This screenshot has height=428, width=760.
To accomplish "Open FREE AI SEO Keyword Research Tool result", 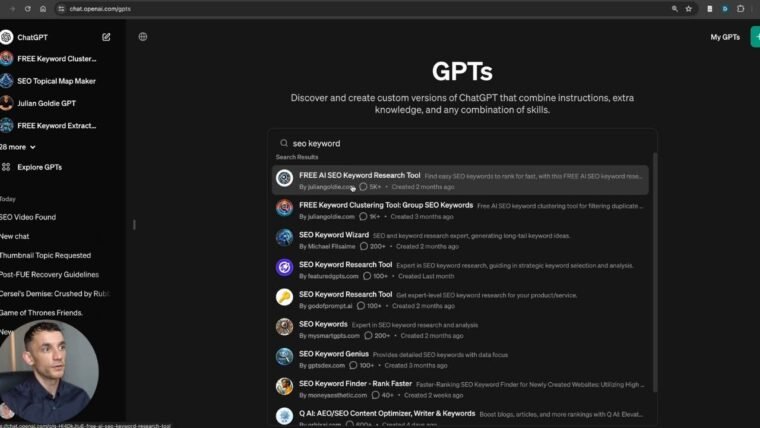I will [x=460, y=180].
